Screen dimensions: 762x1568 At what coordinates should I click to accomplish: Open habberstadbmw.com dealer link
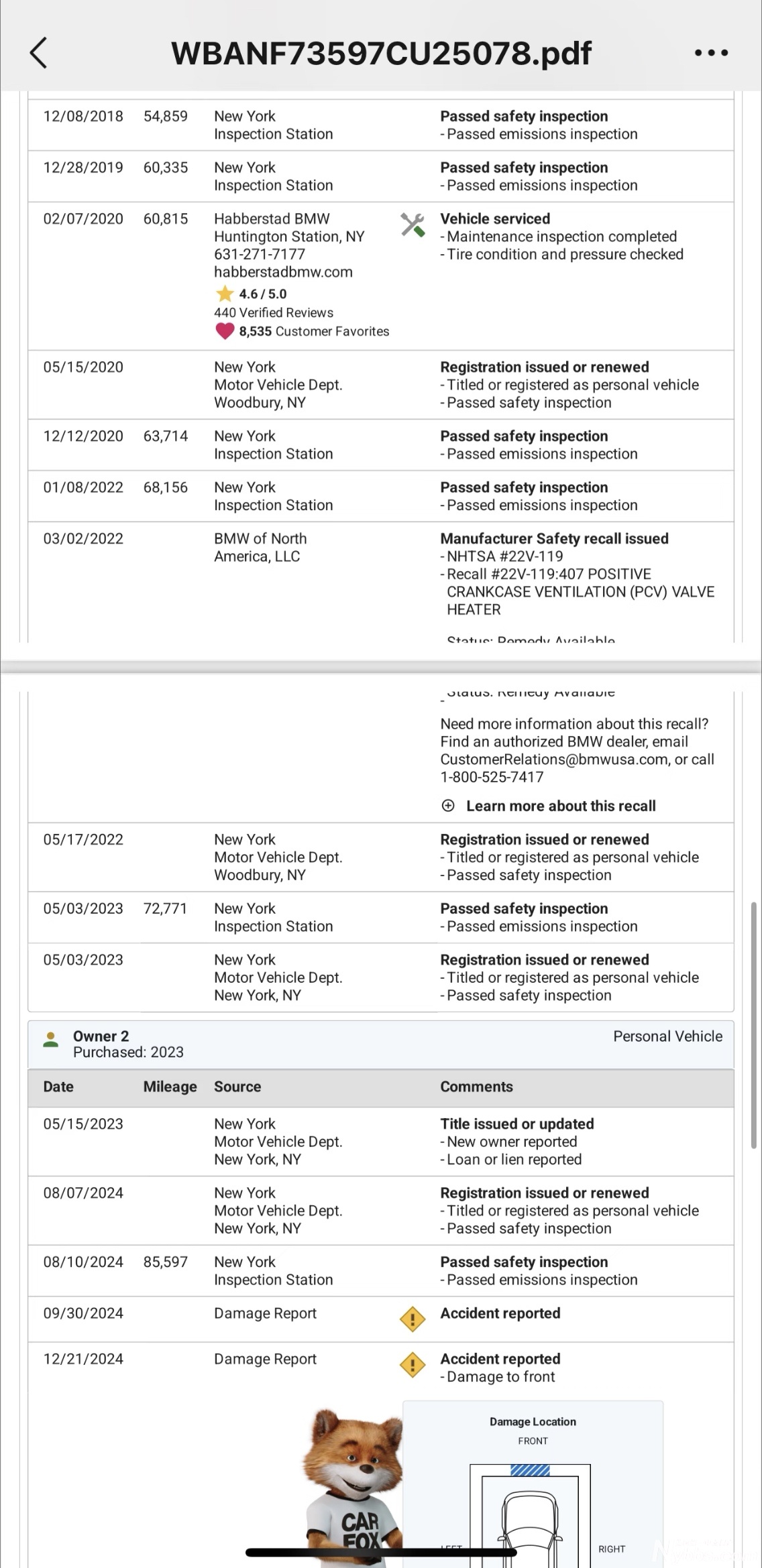[x=283, y=272]
